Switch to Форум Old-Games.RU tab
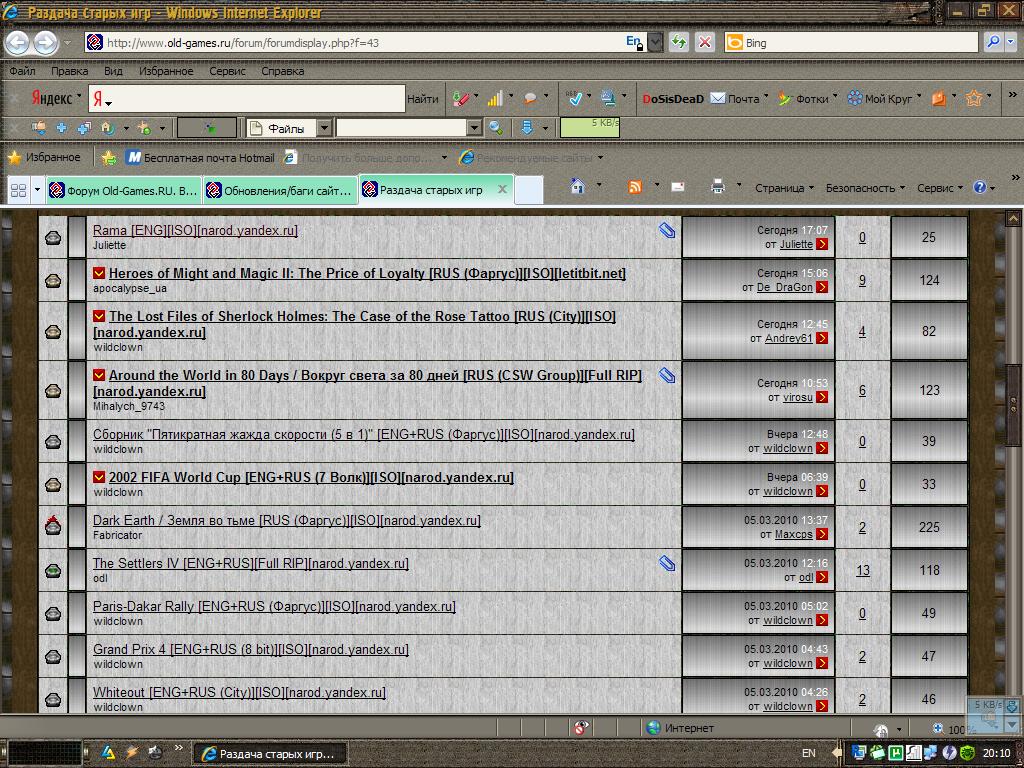1024x768 pixels. (x=123, y=190)
